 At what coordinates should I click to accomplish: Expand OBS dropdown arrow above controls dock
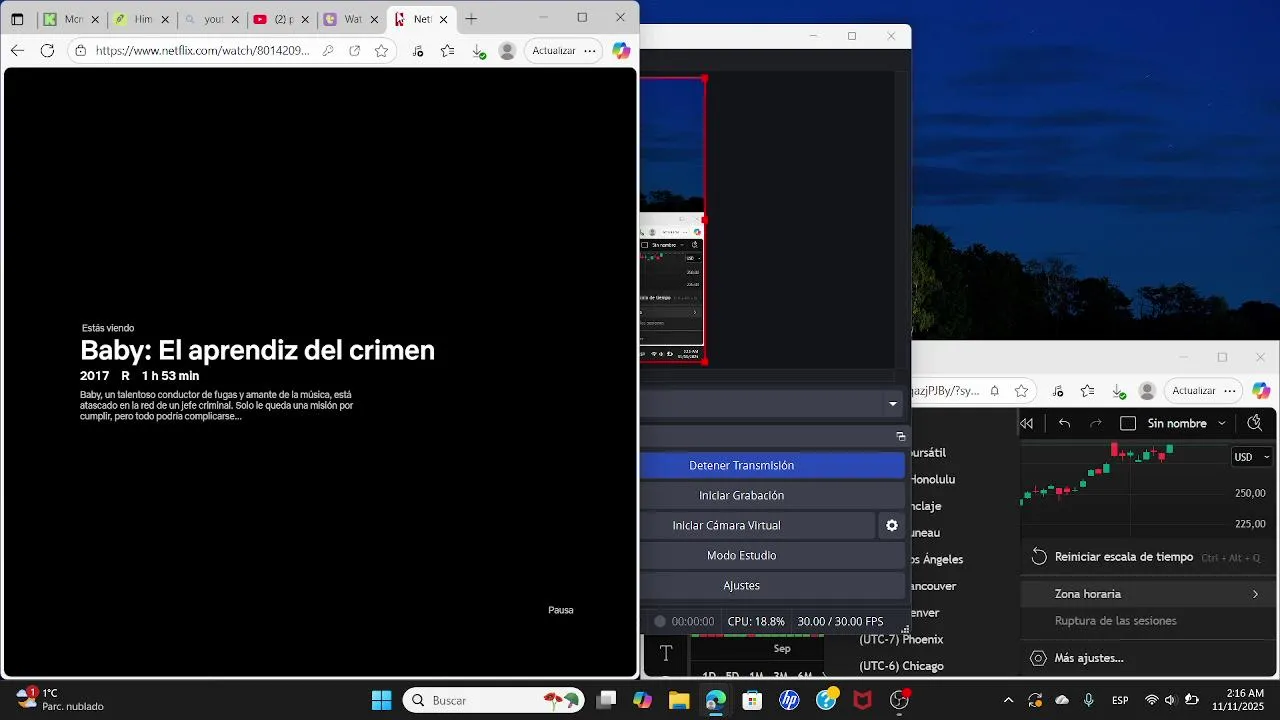pos(892,404)
